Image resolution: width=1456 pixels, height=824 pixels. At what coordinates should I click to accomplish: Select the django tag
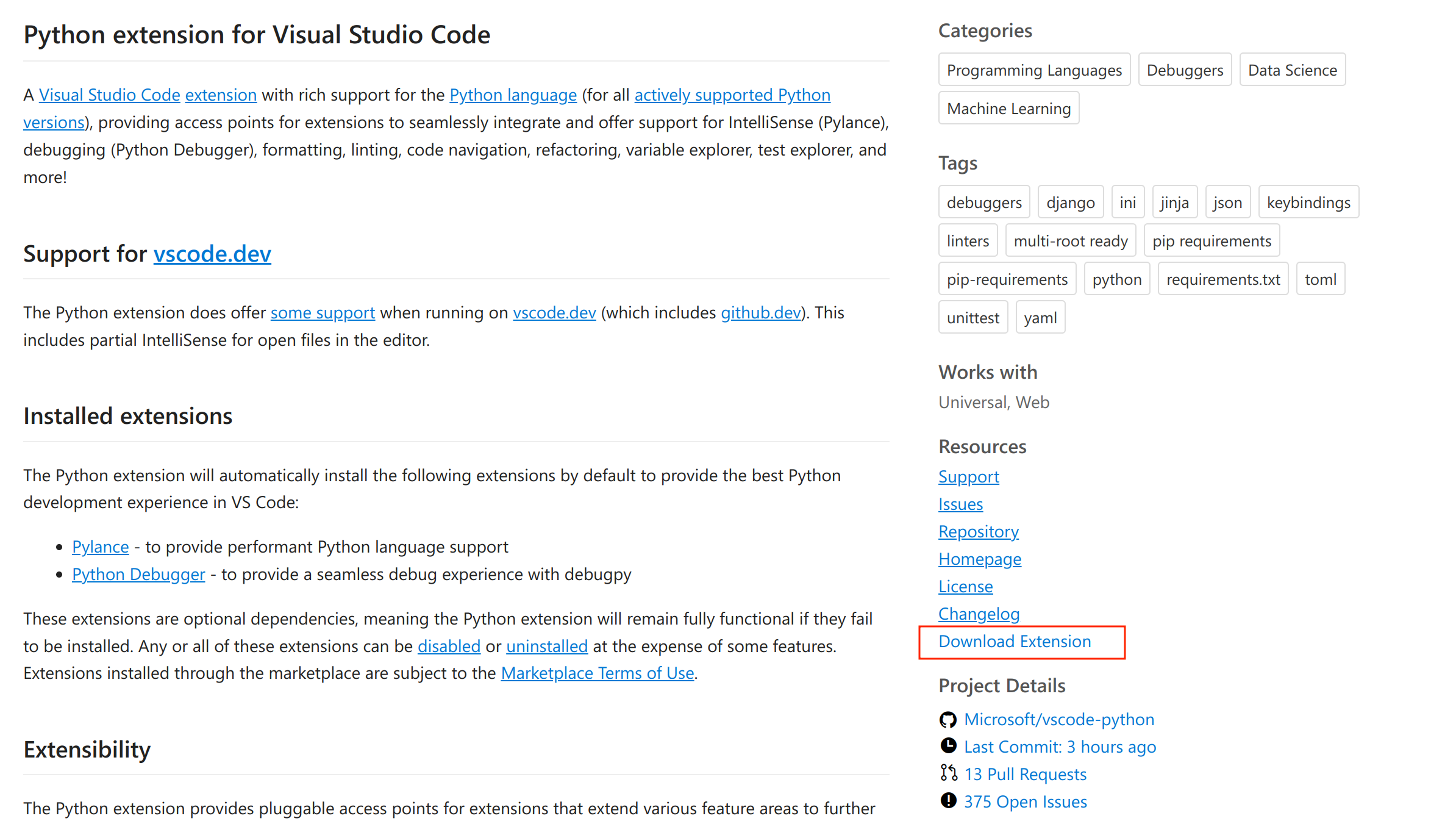click(x=1070, y=202)
